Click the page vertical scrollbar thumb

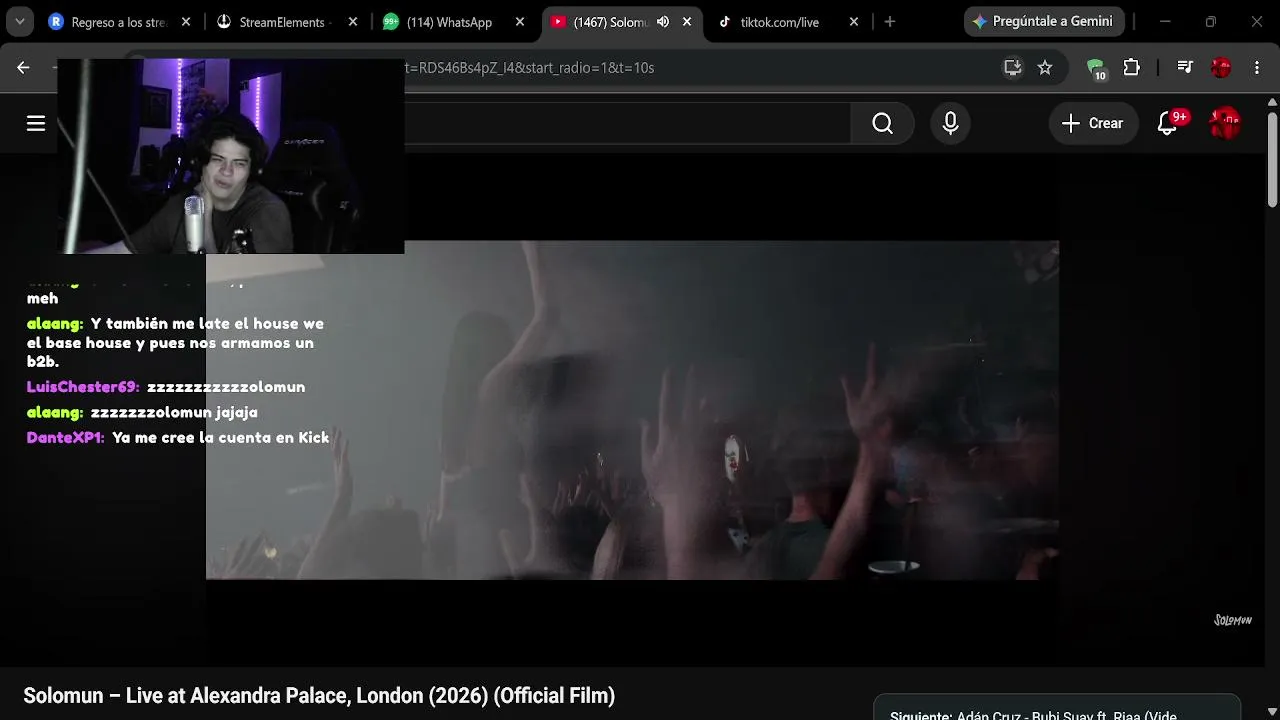(1272, 160)
